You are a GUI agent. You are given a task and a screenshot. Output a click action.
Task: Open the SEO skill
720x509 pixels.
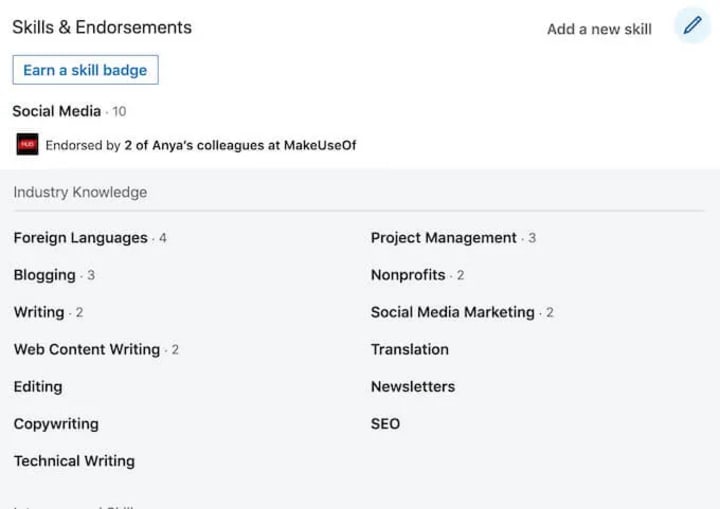coord(385,424)
